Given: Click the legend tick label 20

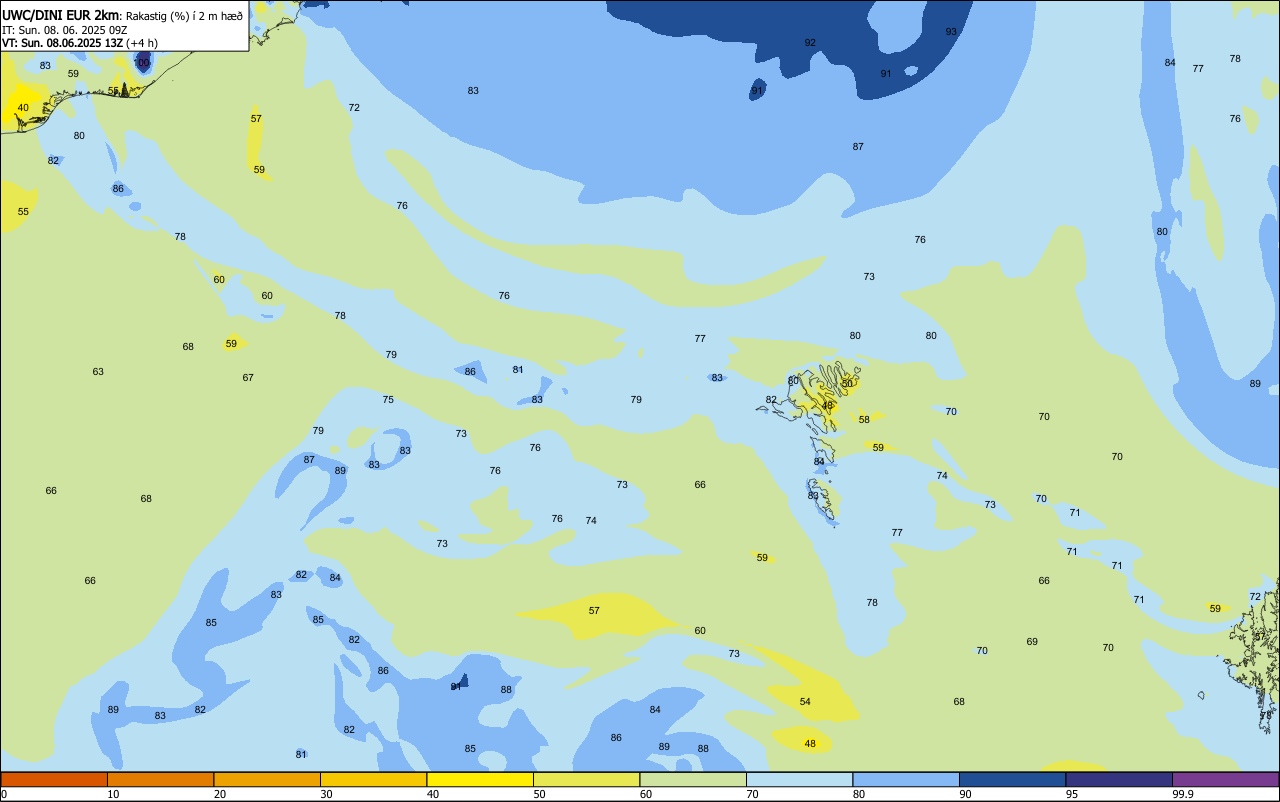Looking at the screenshot, I should pyautogui.click(x=220, y=794).
